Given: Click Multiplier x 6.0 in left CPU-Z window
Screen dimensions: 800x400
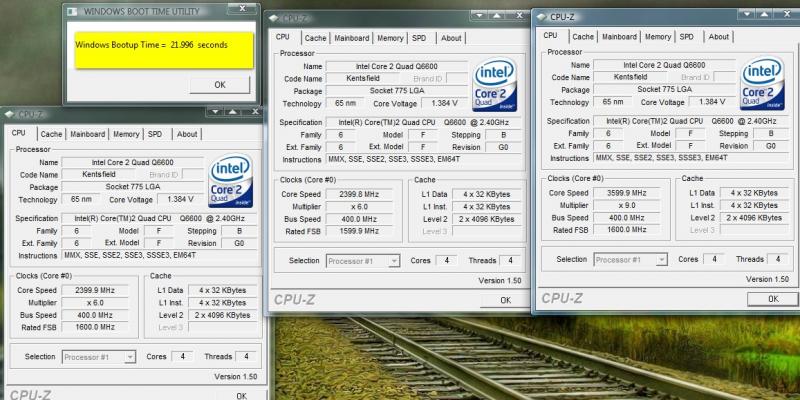Looking at the screenshot, I should (x=95, y=303).
